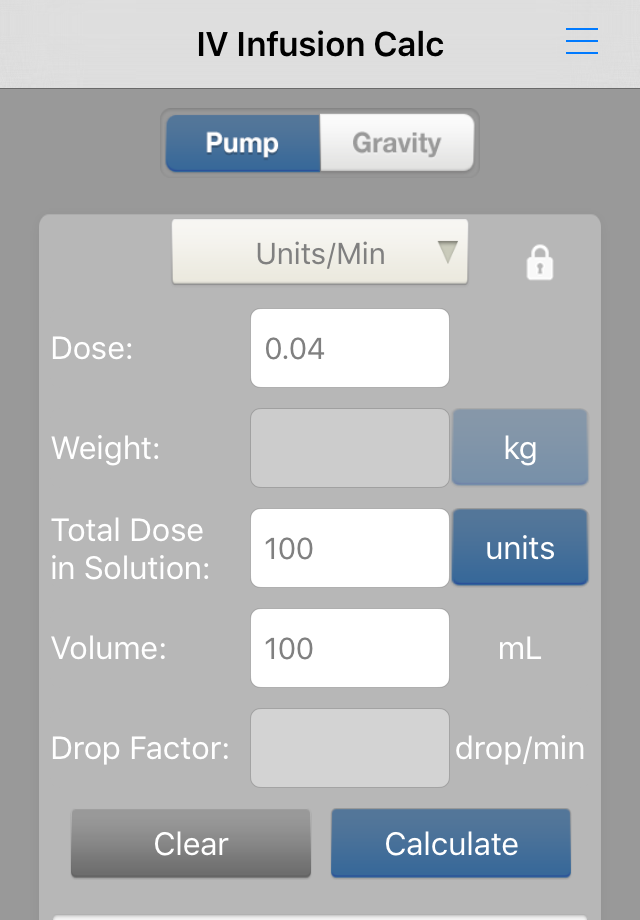Screen dimensions: 640x920
Task: Tap the padlock lock icon
Action: point(540,262)
